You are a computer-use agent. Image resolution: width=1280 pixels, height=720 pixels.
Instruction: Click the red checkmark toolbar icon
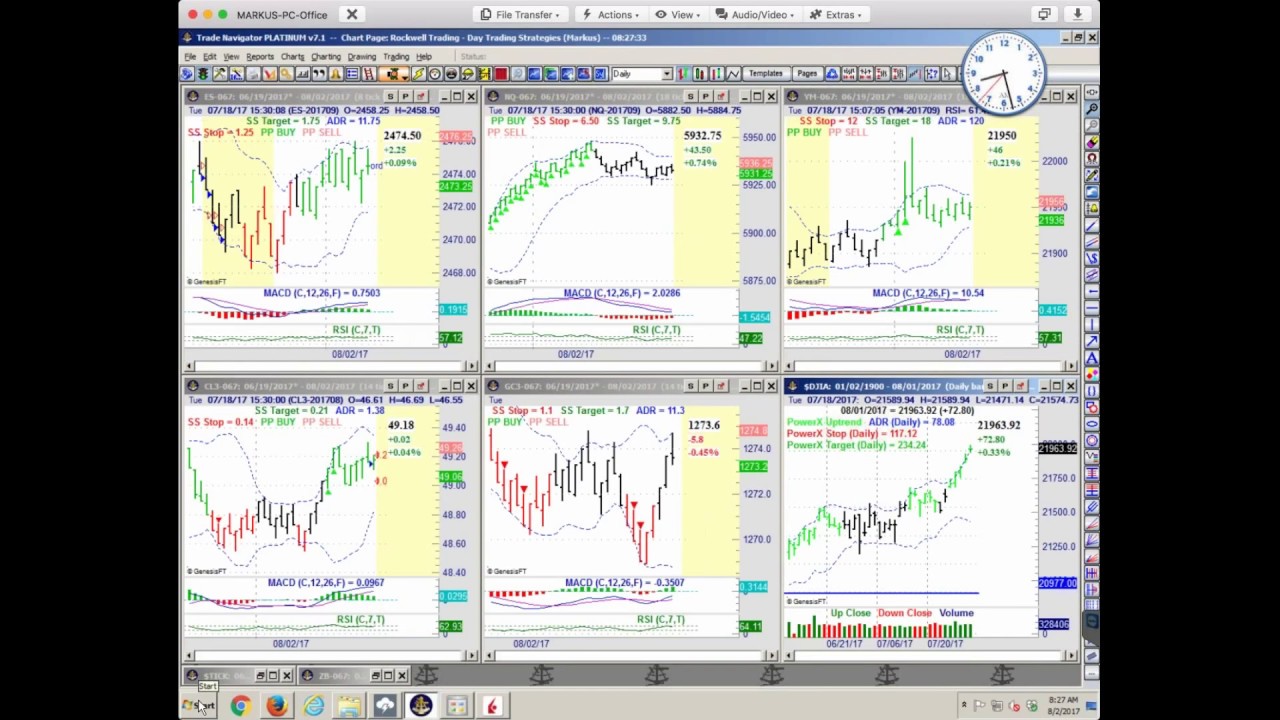[x=270, y=74]
